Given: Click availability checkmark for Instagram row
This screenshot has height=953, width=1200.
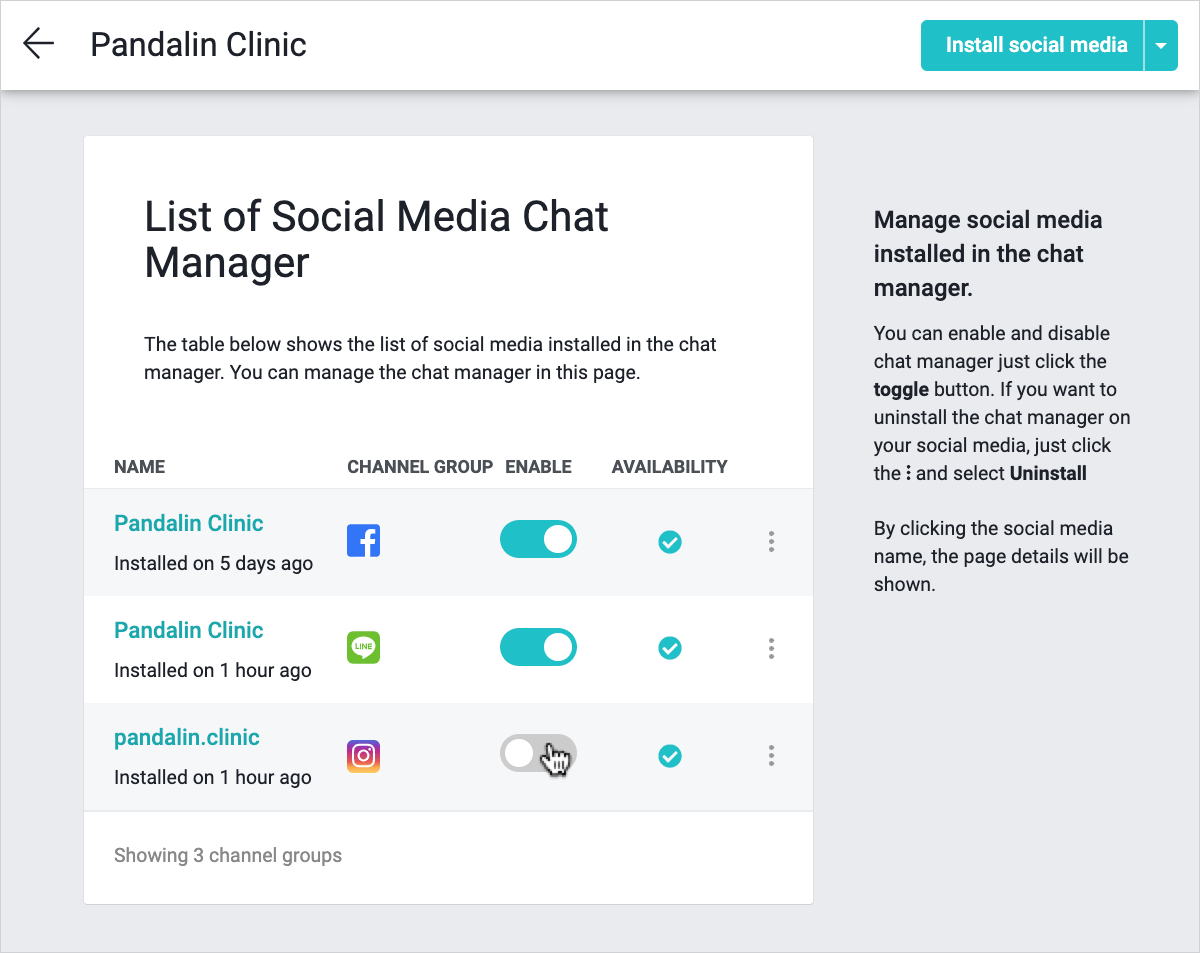Looking at the screenshot, I should click(670, 756).
